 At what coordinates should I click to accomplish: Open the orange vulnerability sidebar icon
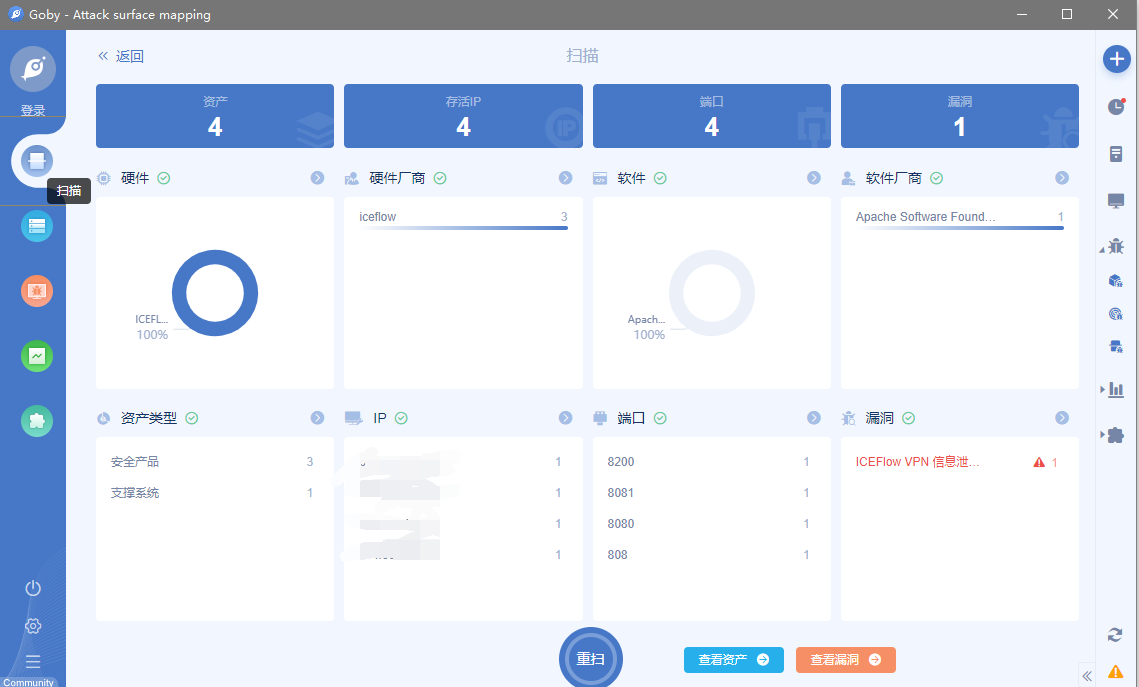point(37,291)
